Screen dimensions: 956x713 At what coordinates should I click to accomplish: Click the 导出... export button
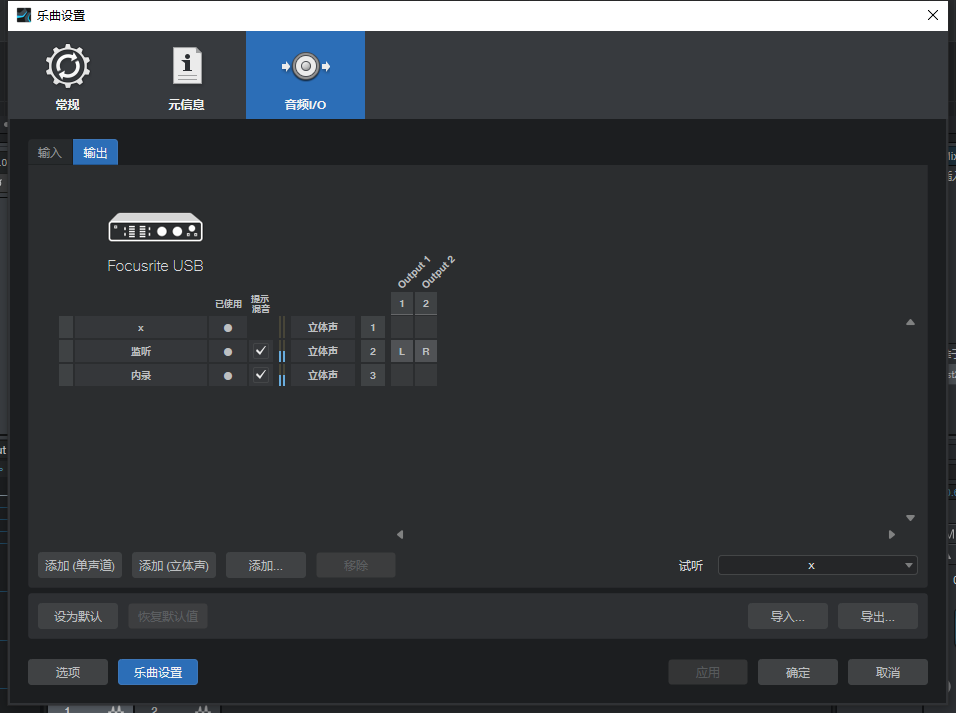(877, 616)
